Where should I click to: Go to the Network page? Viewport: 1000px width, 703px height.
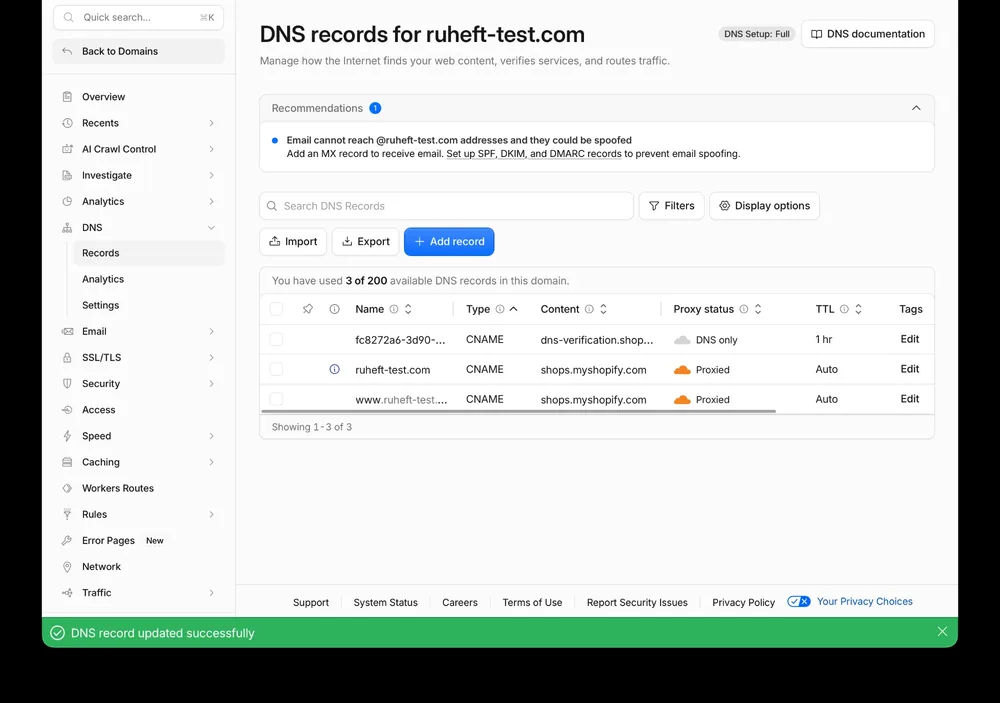tap(138, 567)
